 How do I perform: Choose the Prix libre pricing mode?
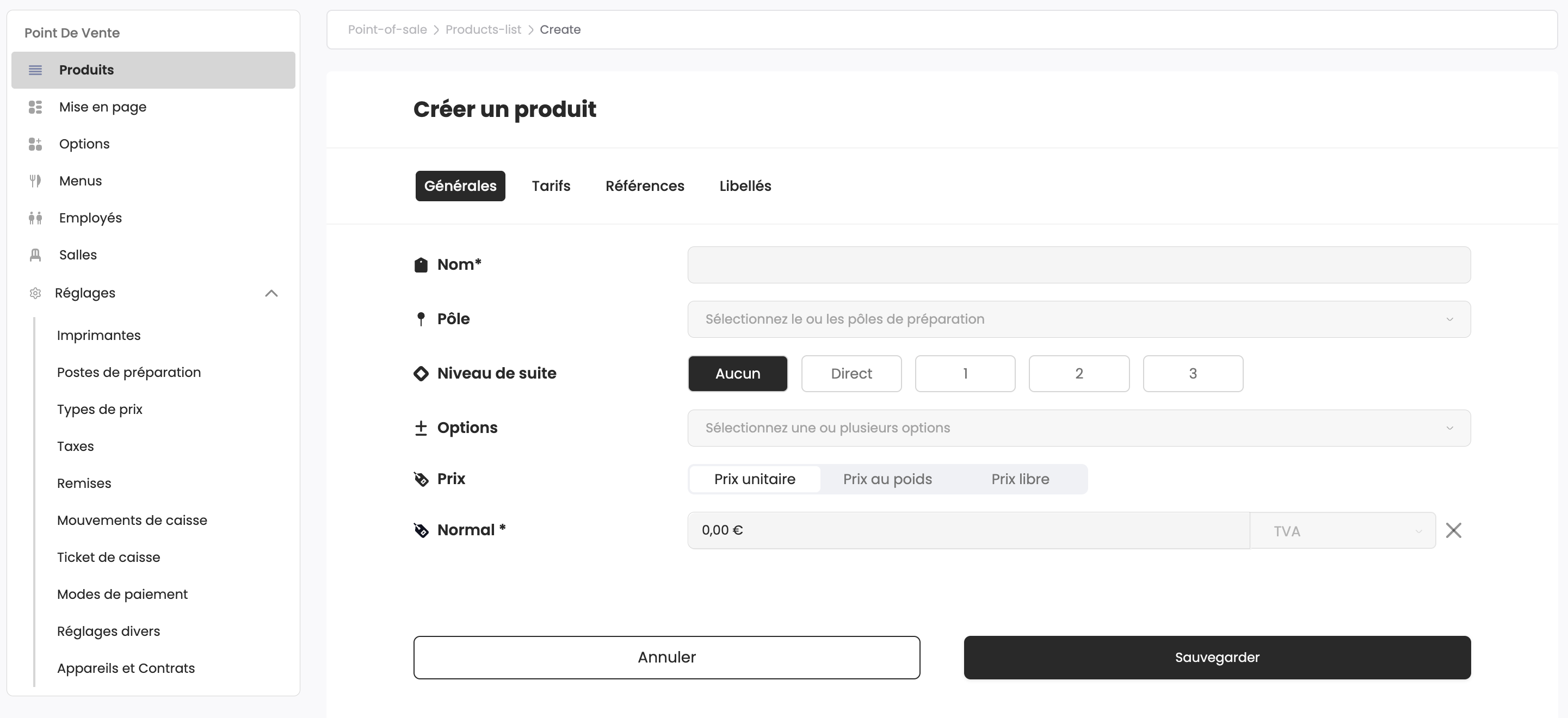1020,479
